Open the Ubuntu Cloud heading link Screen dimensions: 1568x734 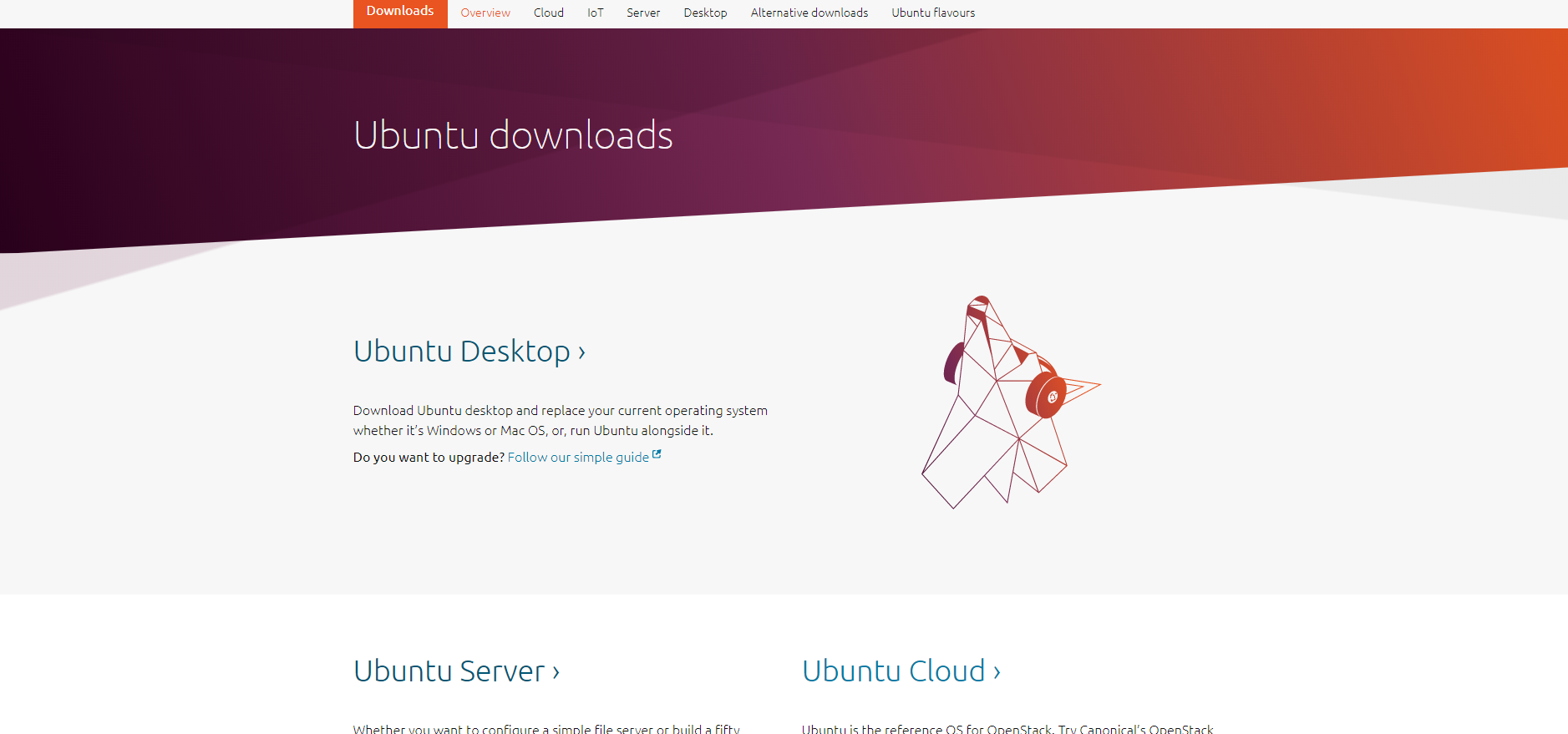[901, 671]
